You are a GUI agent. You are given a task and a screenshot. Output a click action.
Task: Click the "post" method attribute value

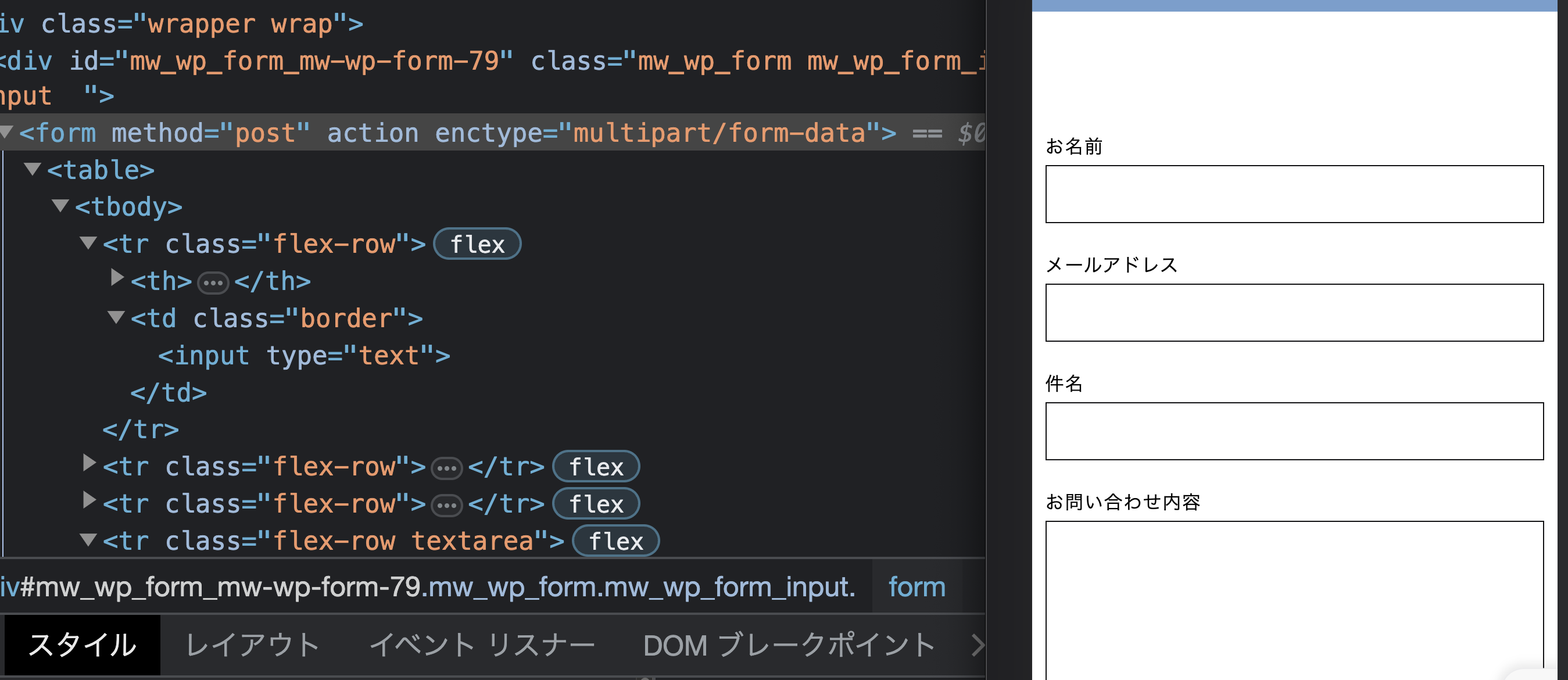pyautogui.click(x=266, y=133)
